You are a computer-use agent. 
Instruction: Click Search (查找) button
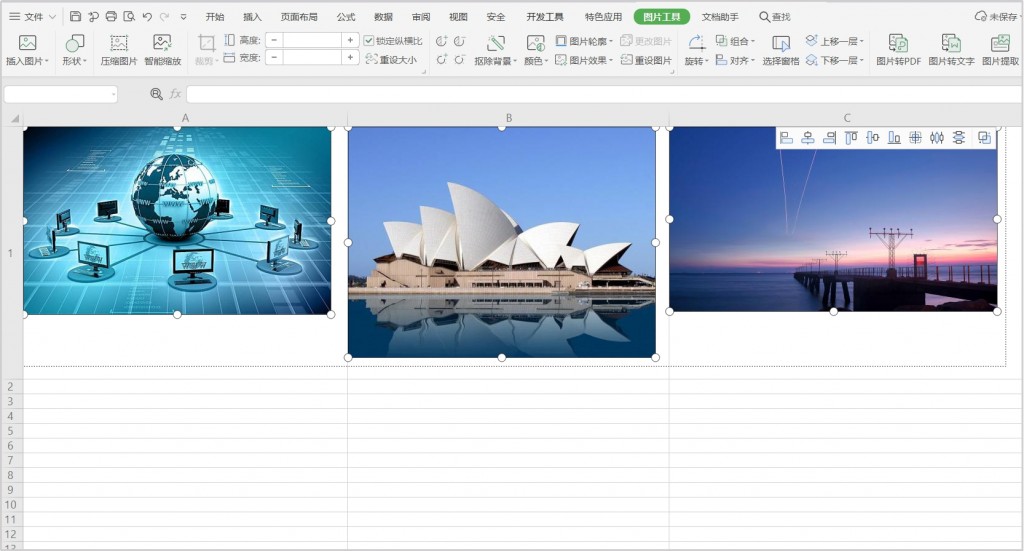tap(775, 16)
